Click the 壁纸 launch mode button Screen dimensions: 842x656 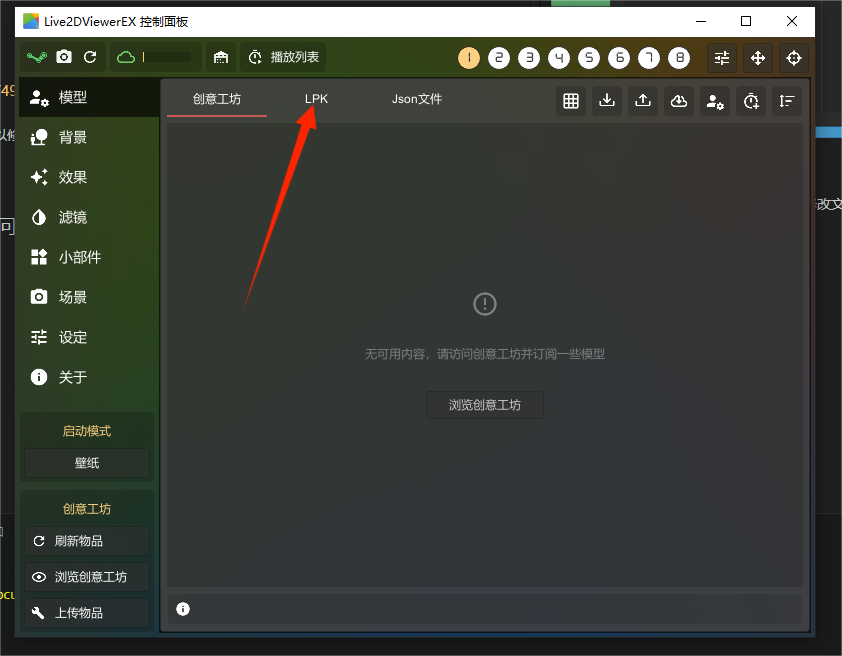click(x=87, y=463)
